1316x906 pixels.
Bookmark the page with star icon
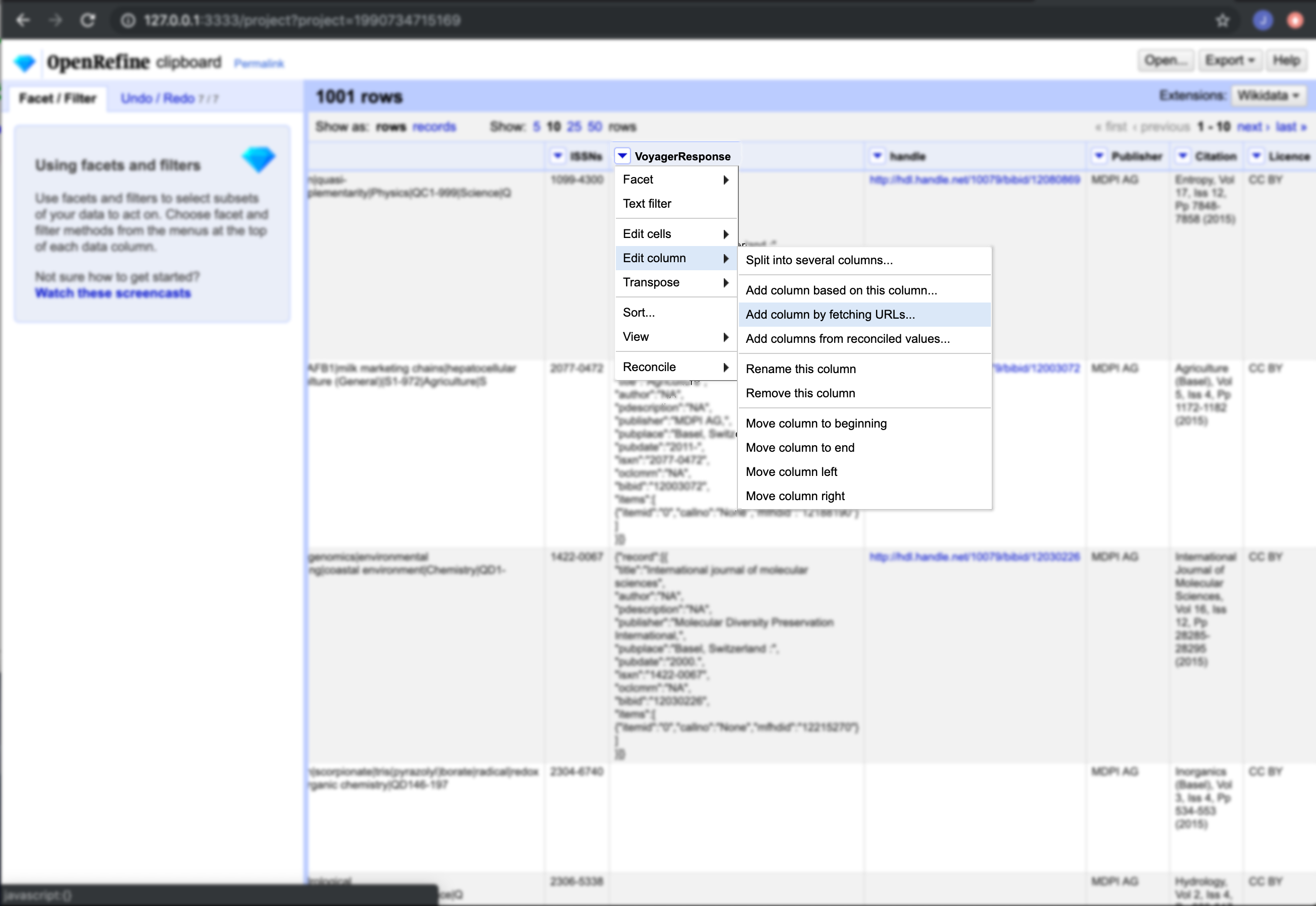pos(1222,21)
